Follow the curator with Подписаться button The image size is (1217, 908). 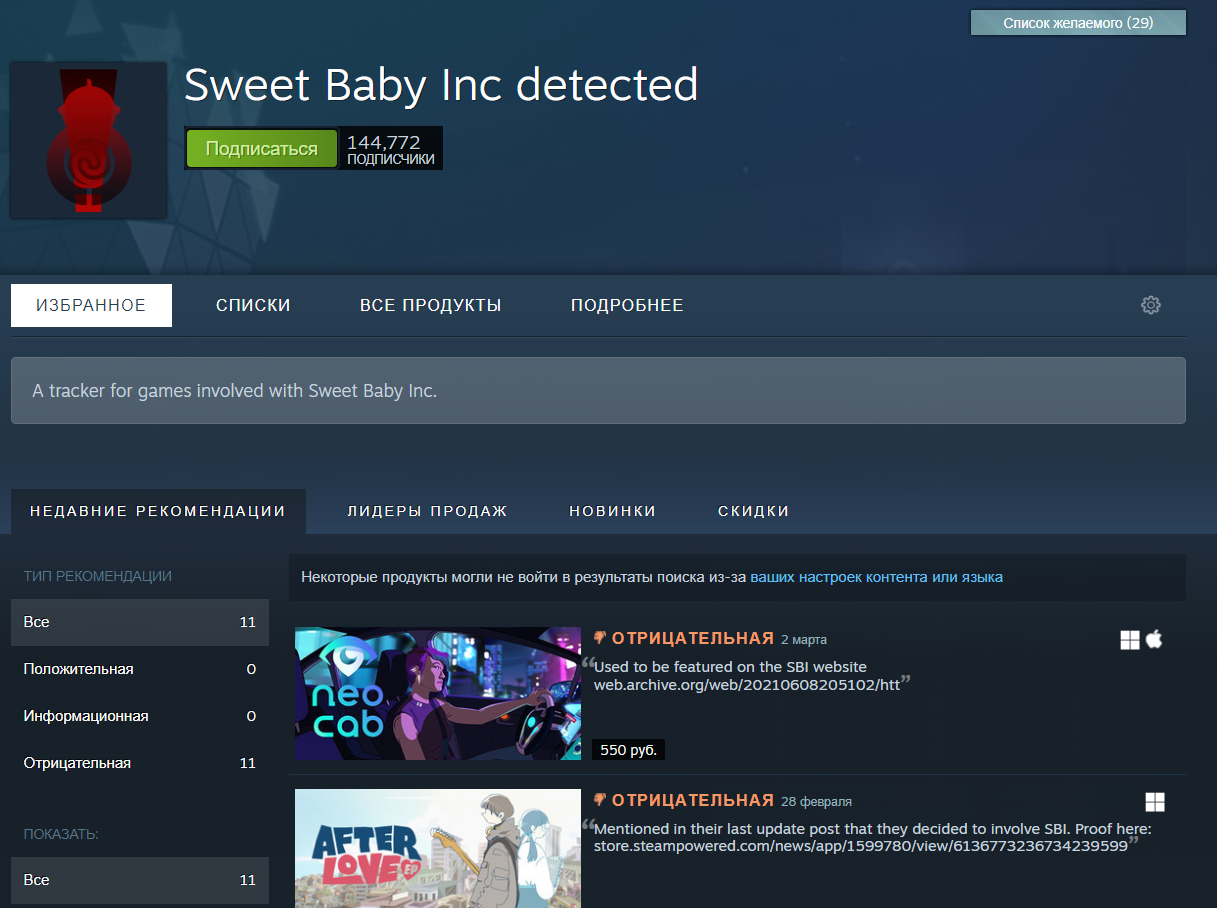262,148
